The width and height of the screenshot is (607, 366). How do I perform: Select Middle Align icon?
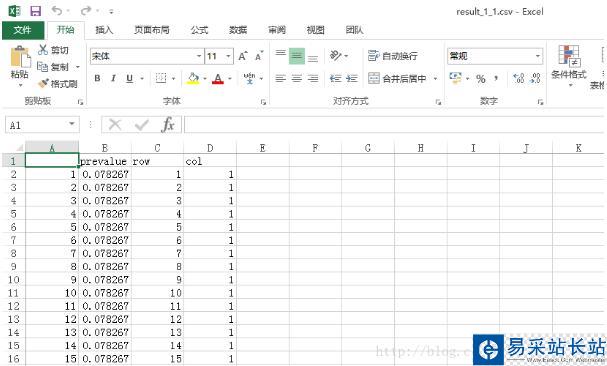point(297,56)
